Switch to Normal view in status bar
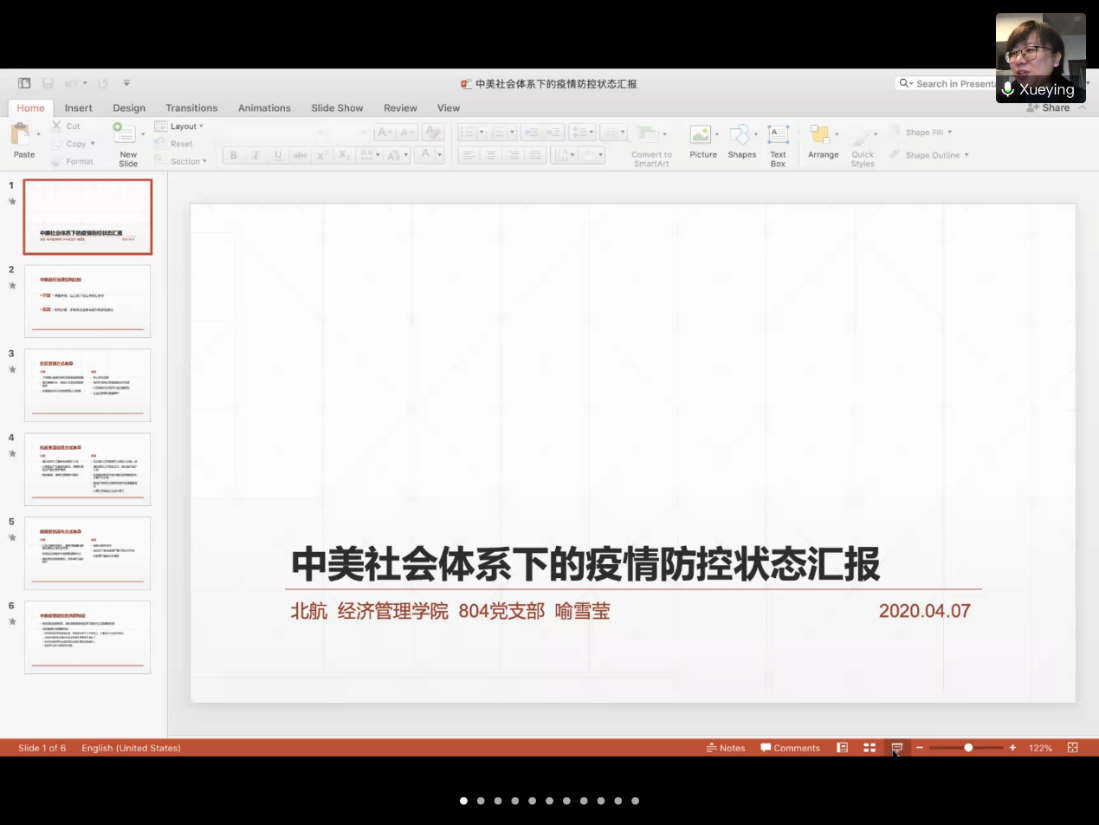Viewport: 1099px width, 825px height. coord(843,748)
